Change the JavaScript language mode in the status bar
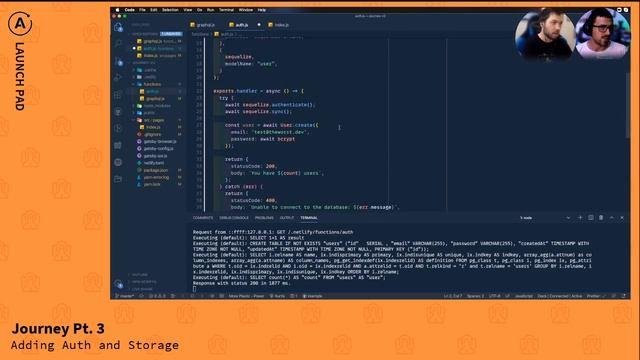640x360 pixels. coord(523,296)
